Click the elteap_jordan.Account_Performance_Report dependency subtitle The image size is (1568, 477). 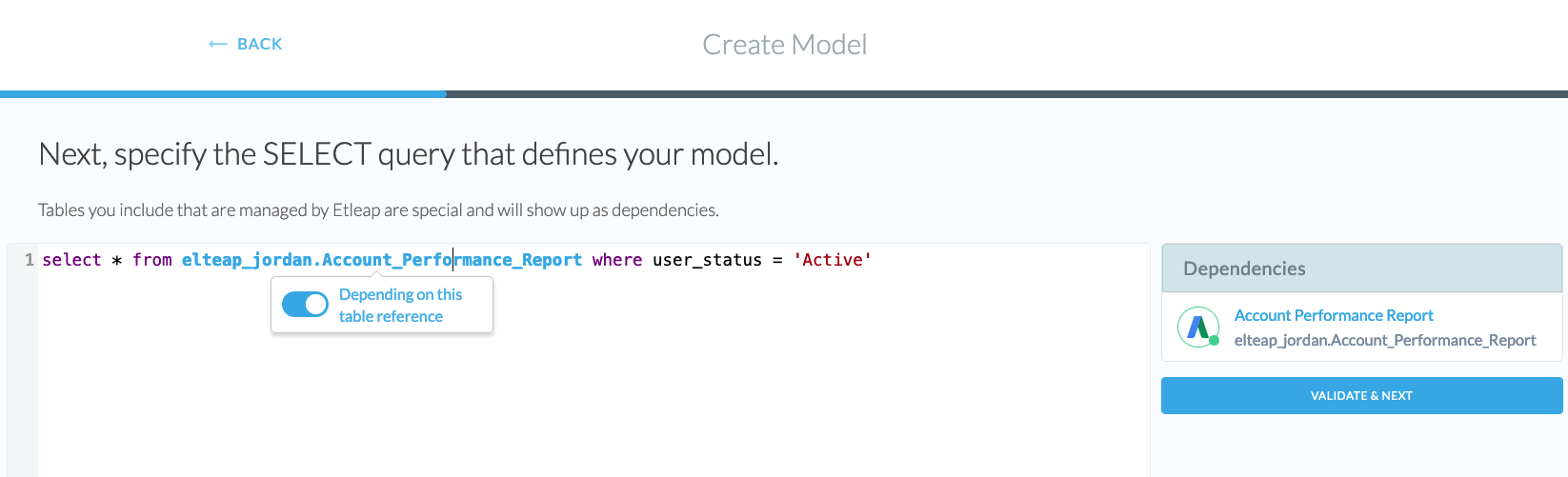[1384, 340]
